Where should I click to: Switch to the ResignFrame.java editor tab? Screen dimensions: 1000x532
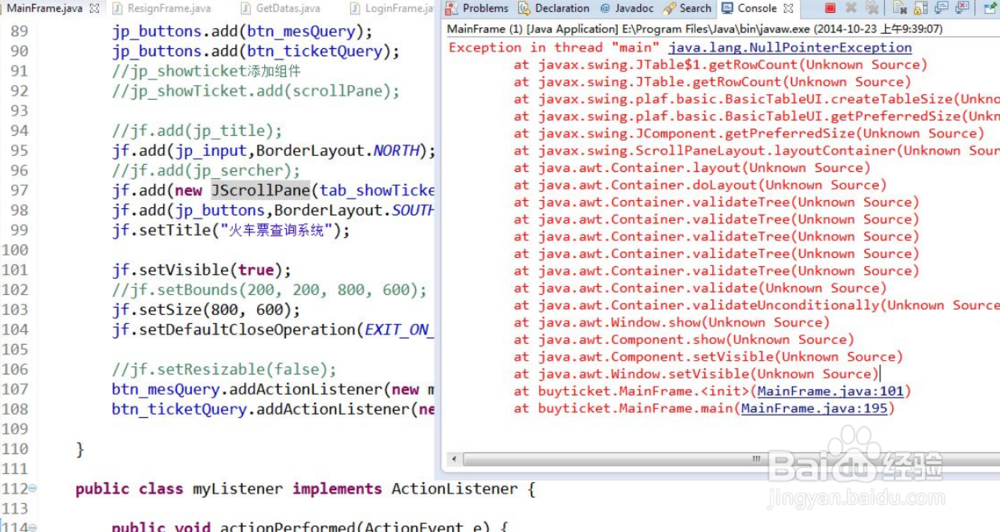(x=169, y=8)
